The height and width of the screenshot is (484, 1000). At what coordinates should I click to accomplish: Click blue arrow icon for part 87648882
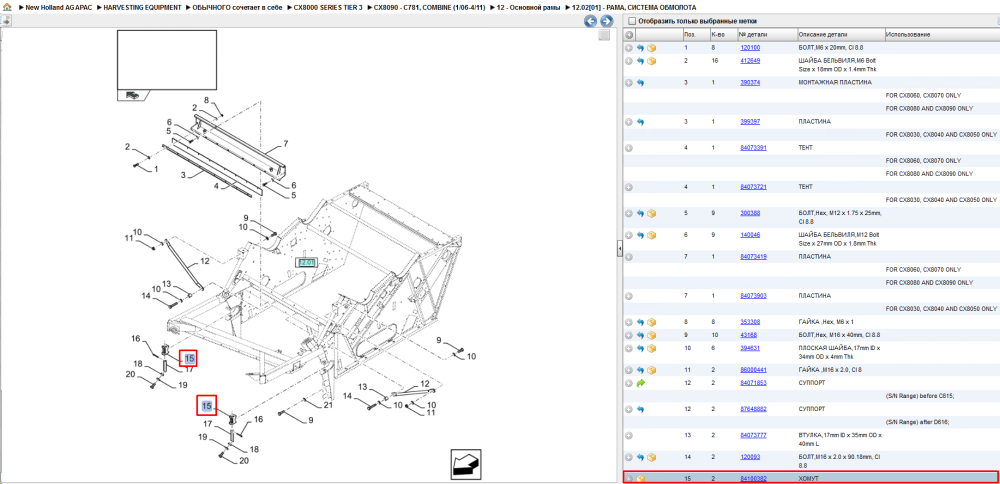[x=640, y=409]
